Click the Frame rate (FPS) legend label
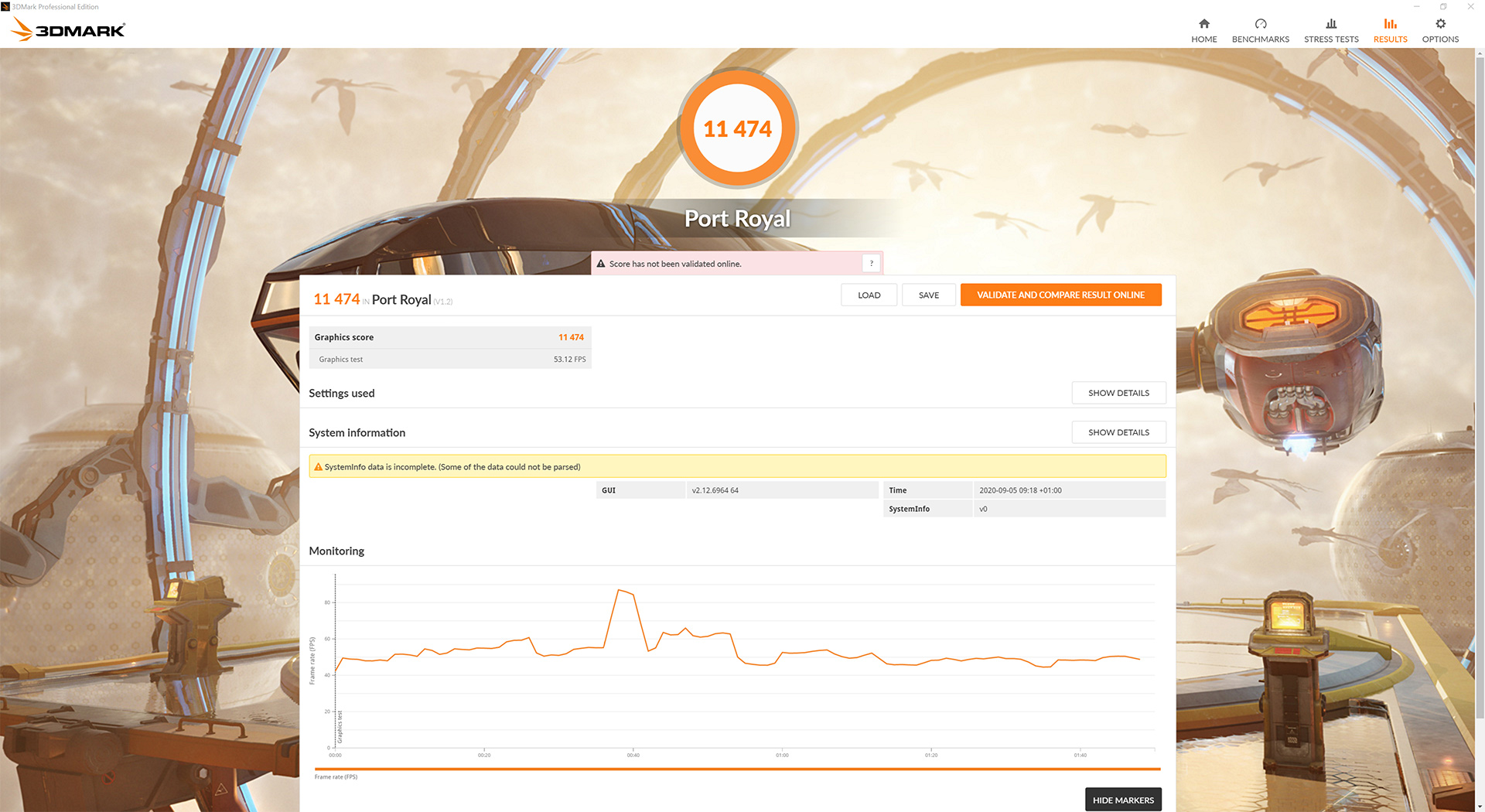 coord(336,777)
